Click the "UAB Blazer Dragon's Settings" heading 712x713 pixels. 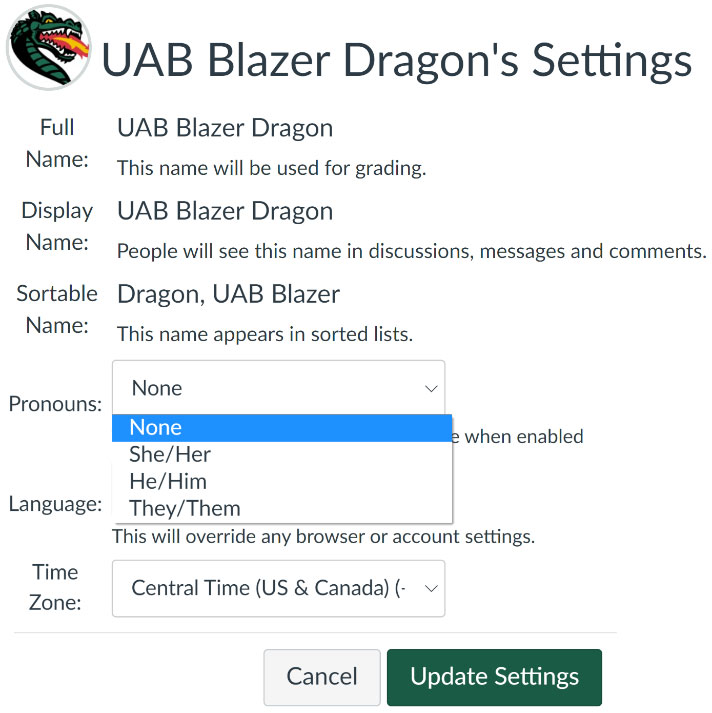pyautogui.click(x=397, y=60)
